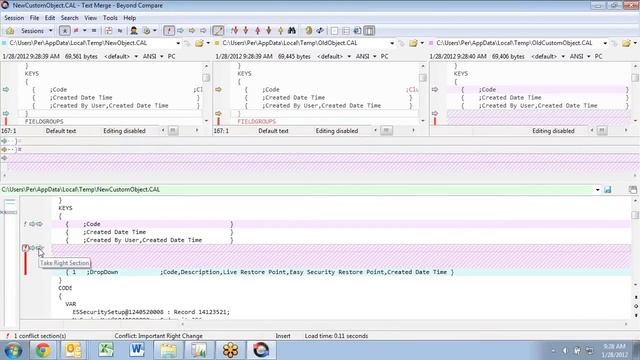640x360 pixels.
Task: Click the Reload blue refresh icon
Action: [x=320, y=31]
